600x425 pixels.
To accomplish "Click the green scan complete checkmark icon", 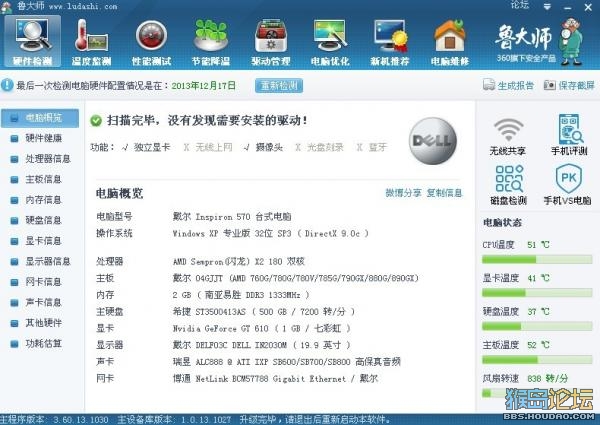I will (x=96, y=121).
